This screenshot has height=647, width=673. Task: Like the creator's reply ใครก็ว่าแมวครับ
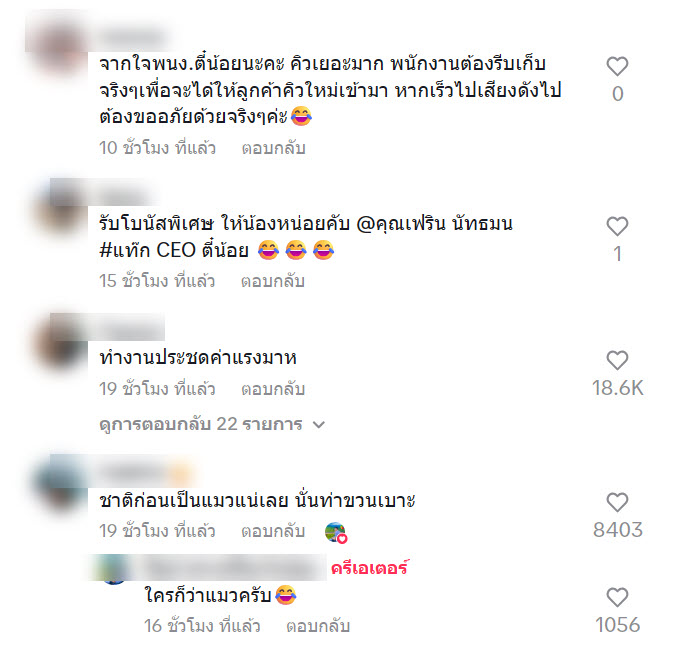(x=617, y=598)
